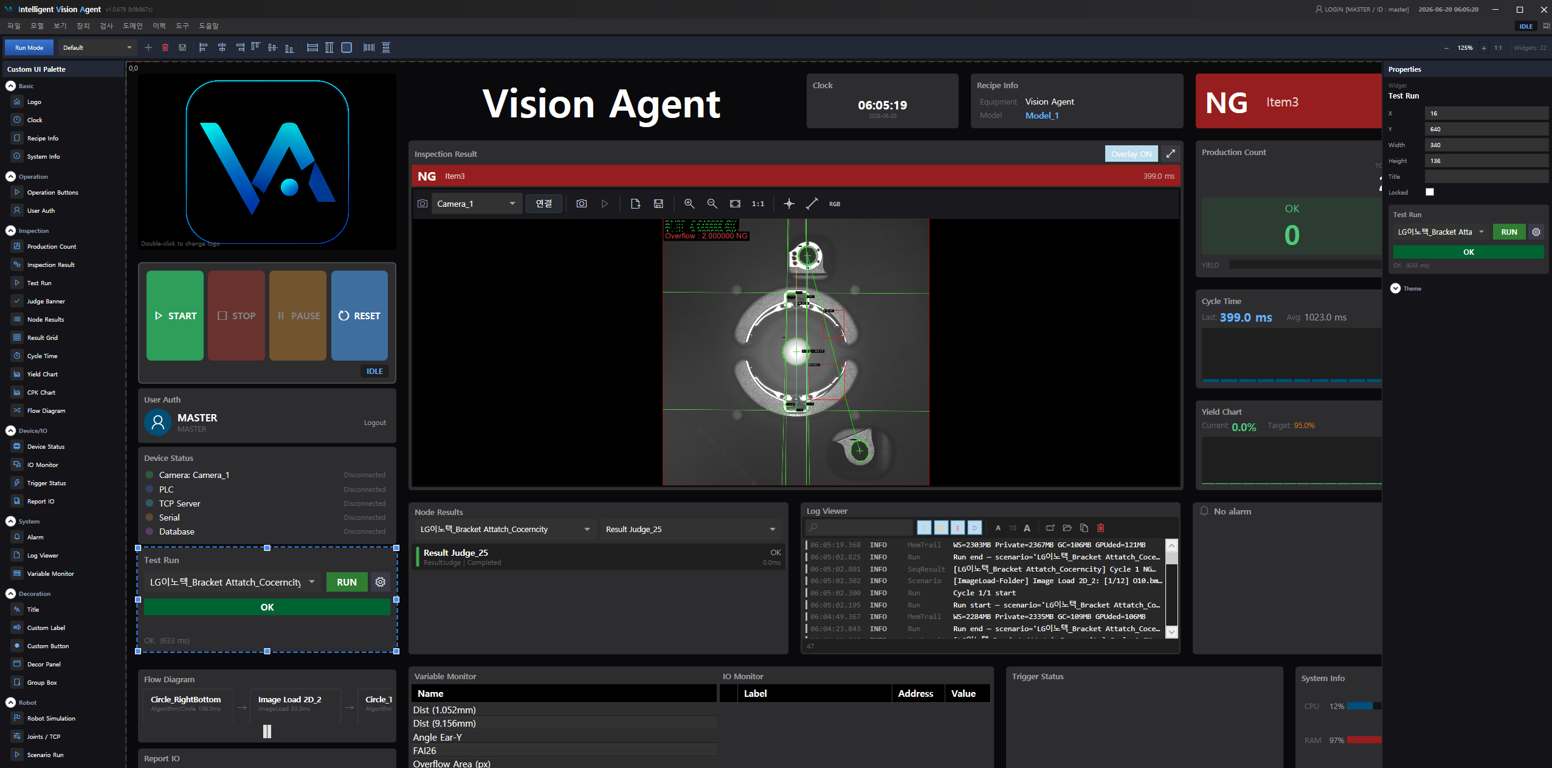
Task: Collapse the Inspection palette group
Action: [x=11, y=231]
